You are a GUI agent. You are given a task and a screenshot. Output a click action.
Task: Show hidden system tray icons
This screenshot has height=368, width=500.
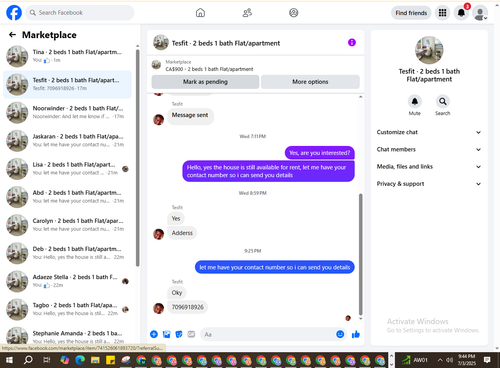click(x=440, y=360)
